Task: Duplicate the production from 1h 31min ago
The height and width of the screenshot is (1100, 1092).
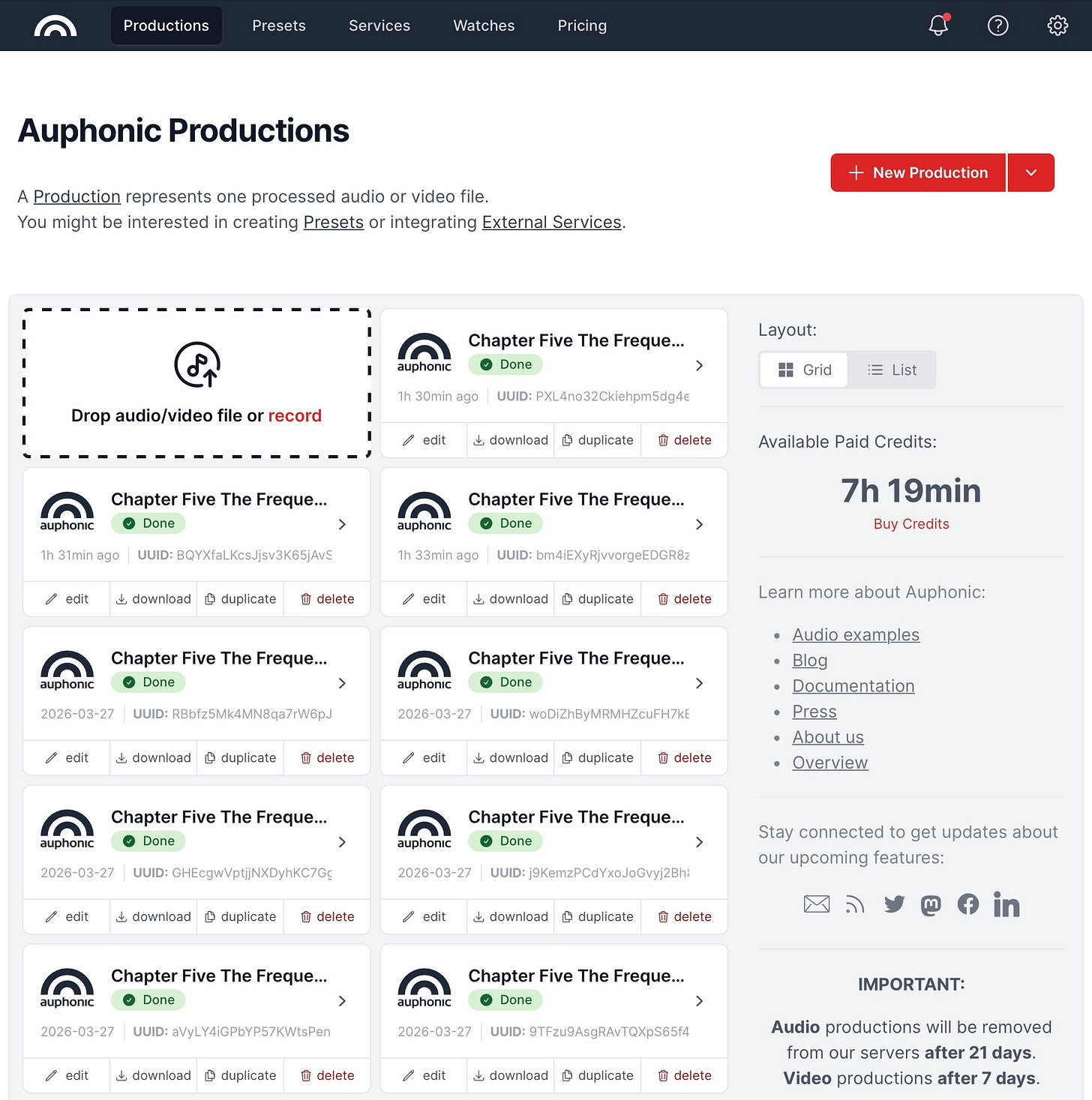Action: tap(241, 599)
